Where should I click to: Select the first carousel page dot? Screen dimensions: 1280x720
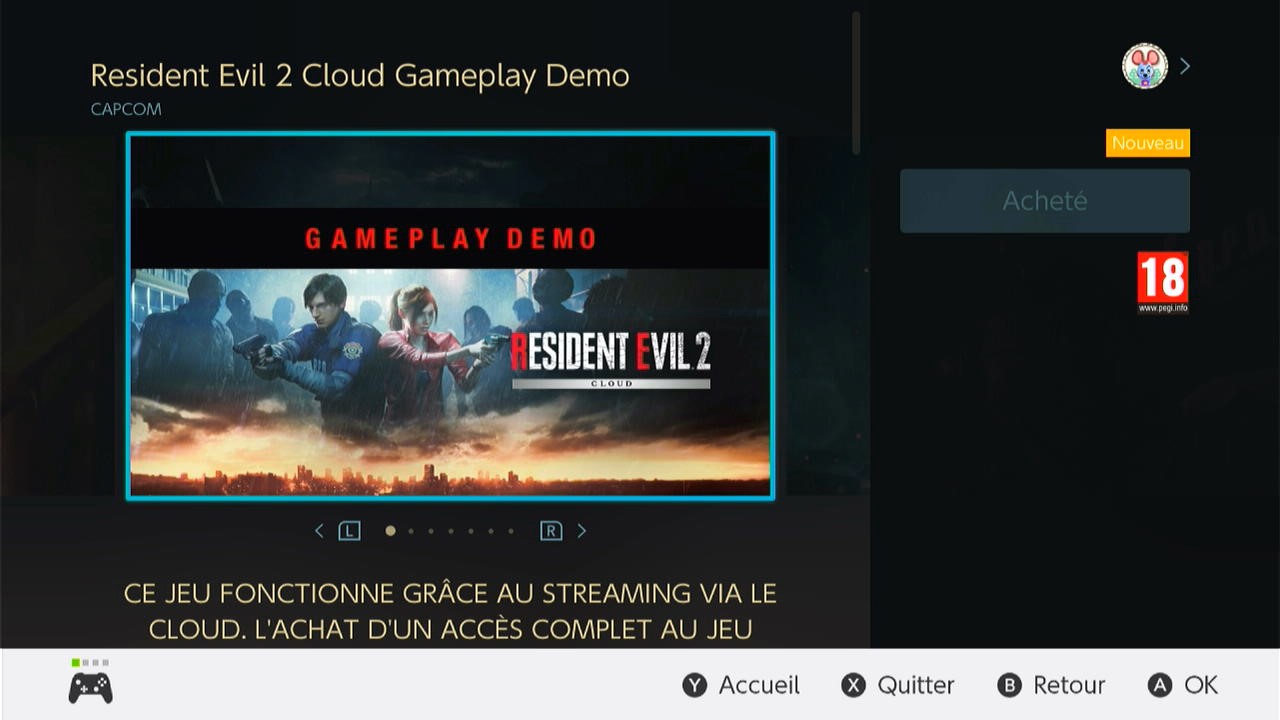390,531
